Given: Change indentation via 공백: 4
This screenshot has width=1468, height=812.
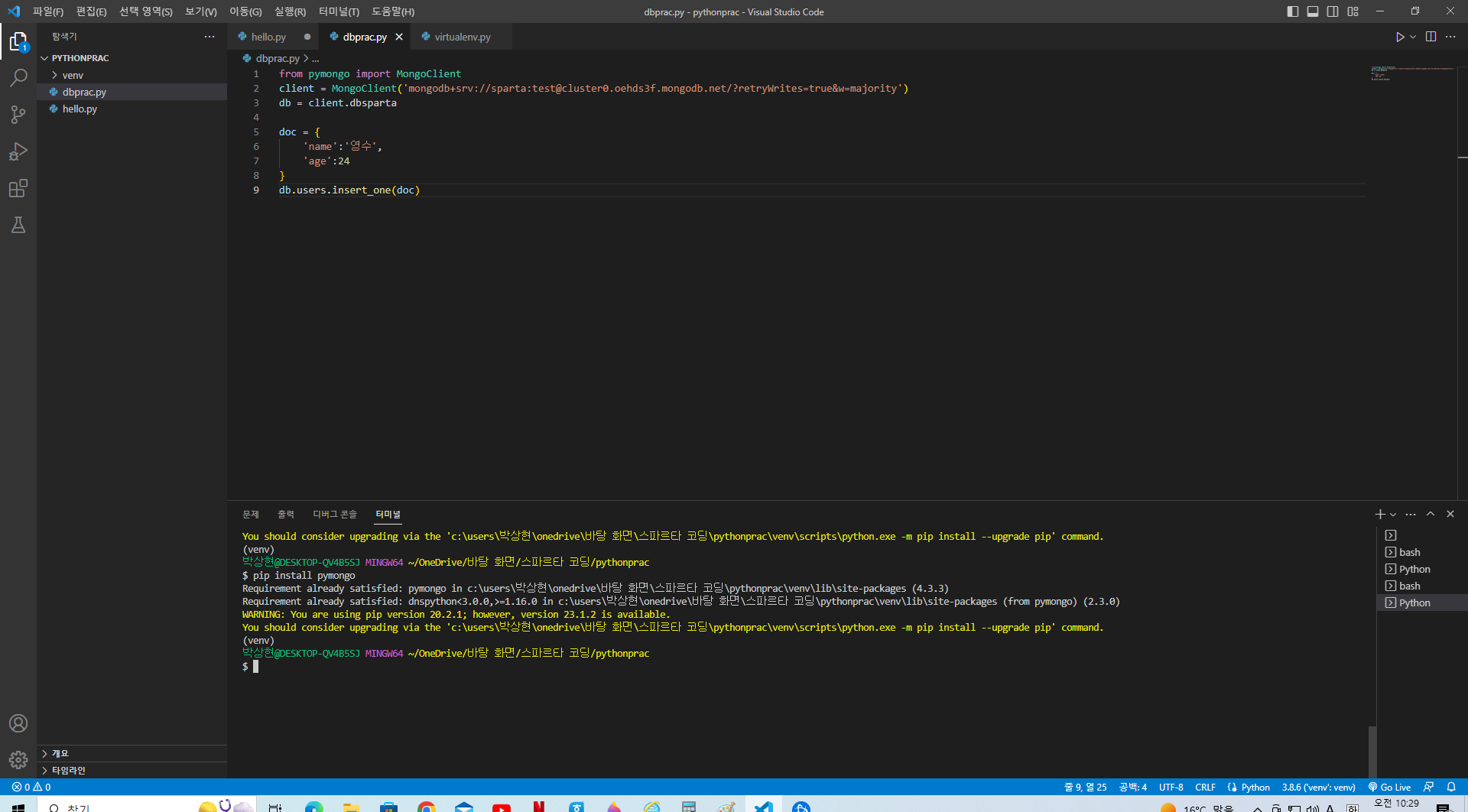Looking at the screenshot, I should [x=1132, y=787].
